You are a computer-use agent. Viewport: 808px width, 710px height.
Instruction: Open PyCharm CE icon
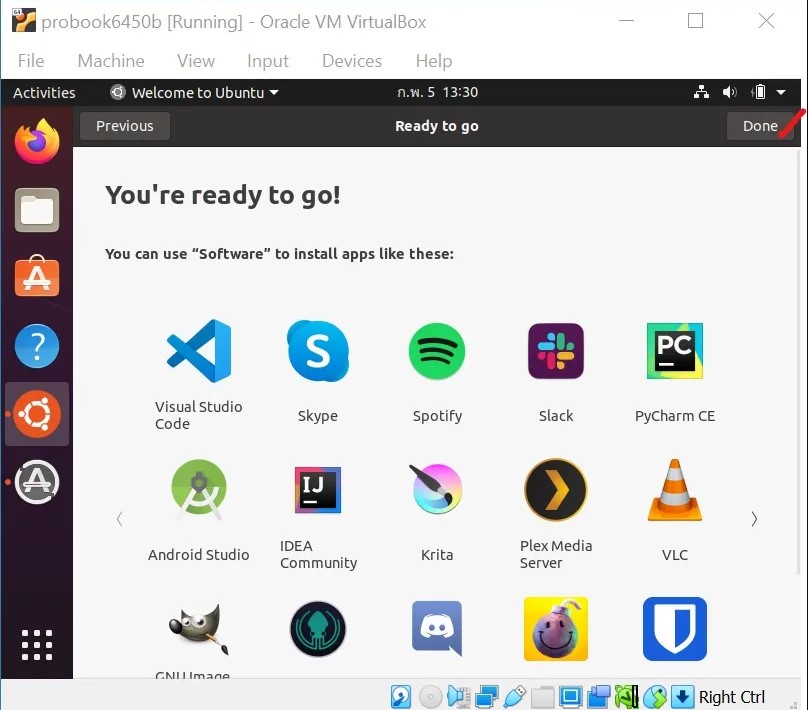(x=675, y=351)
